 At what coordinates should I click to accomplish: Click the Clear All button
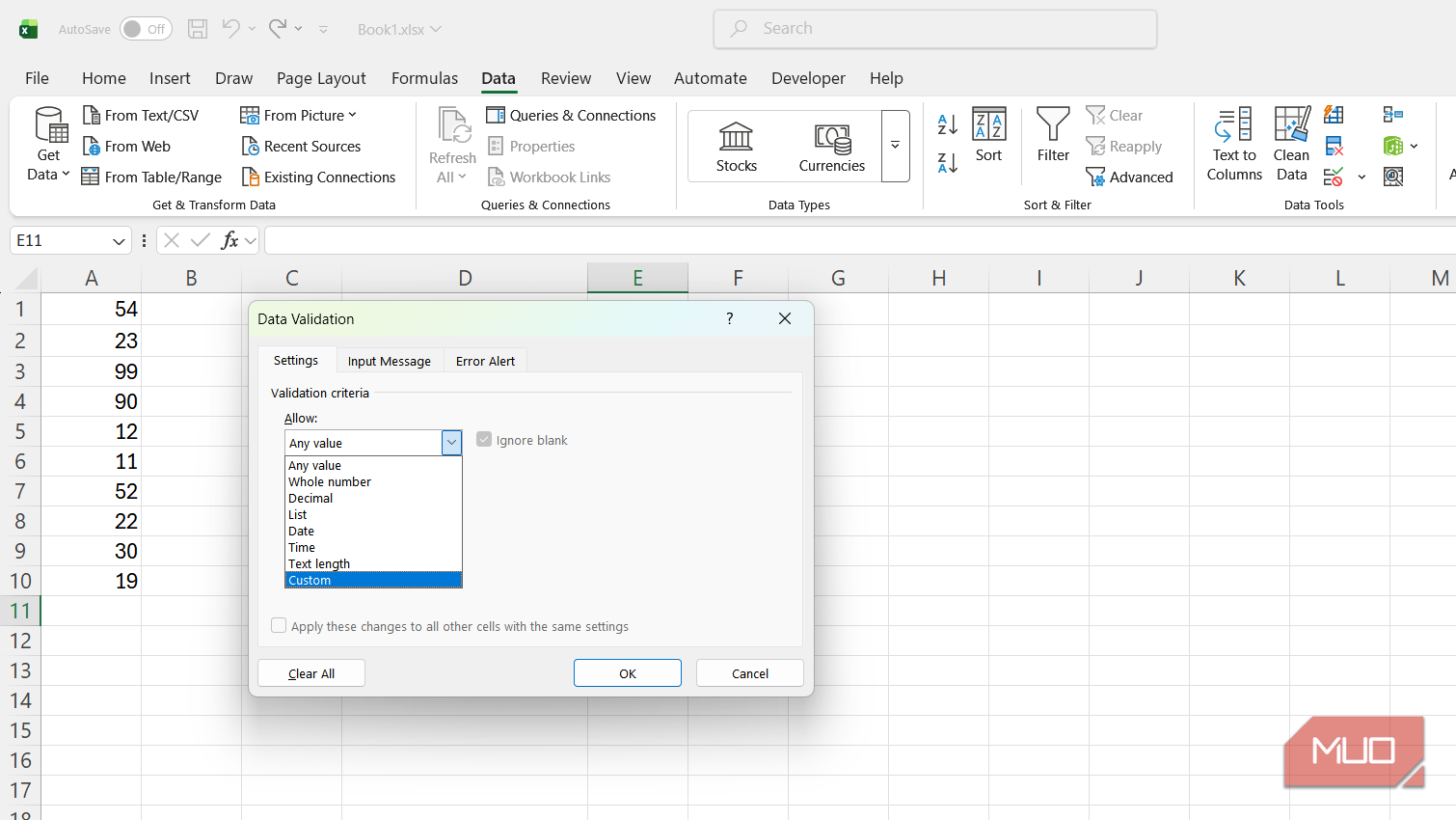click(x=311, y=673)
